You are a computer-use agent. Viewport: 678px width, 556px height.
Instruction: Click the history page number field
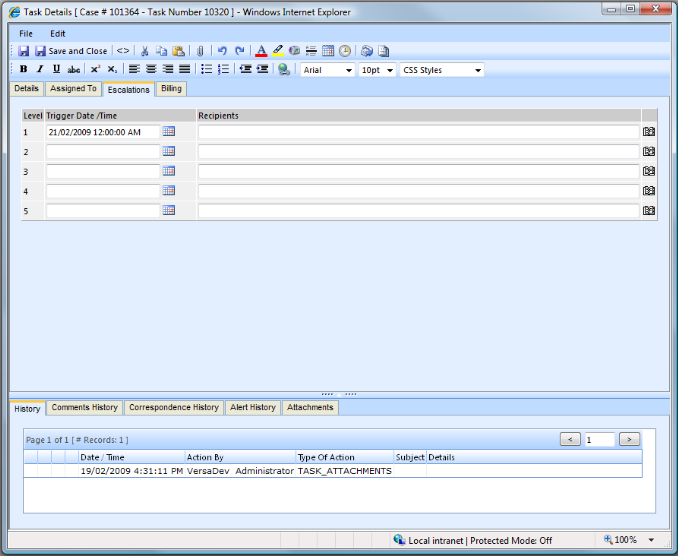[x=599, y=439]
